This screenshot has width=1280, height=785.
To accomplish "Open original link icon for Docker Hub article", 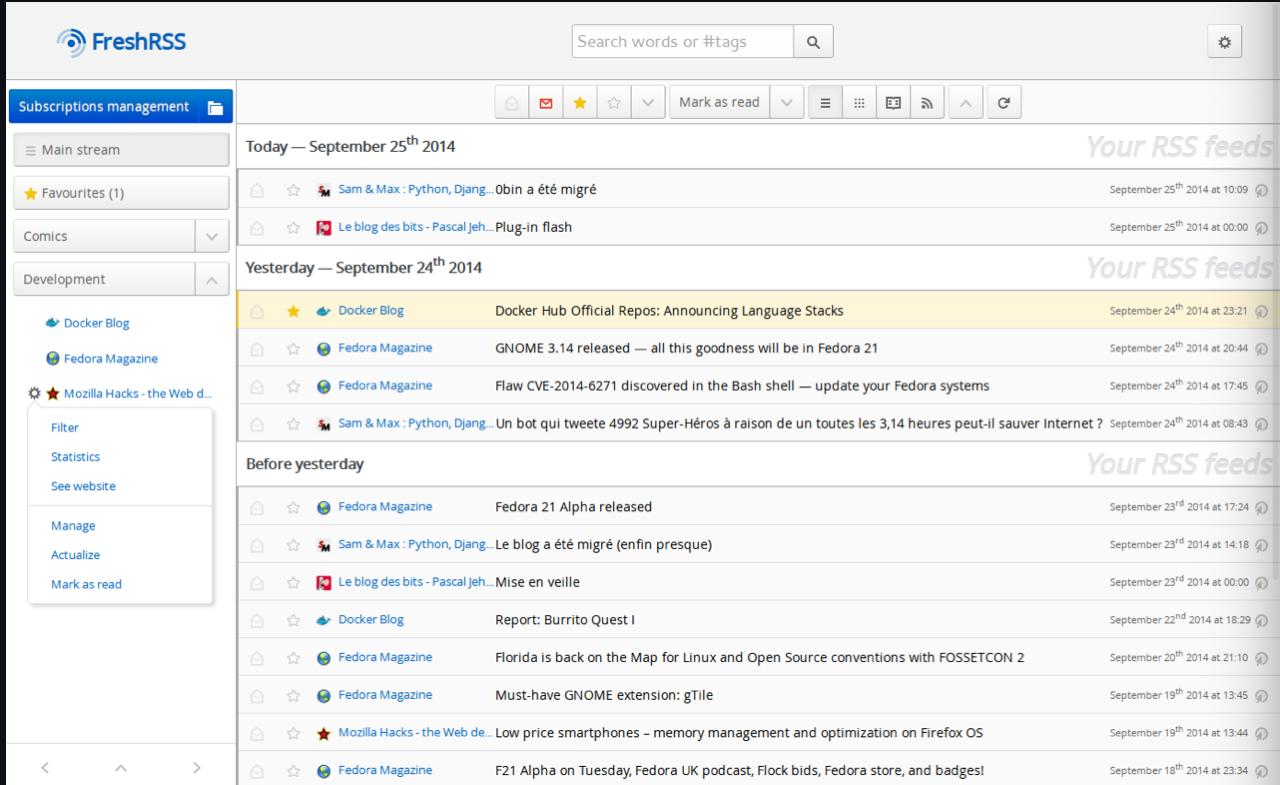I will click(x=1262, y=311).
